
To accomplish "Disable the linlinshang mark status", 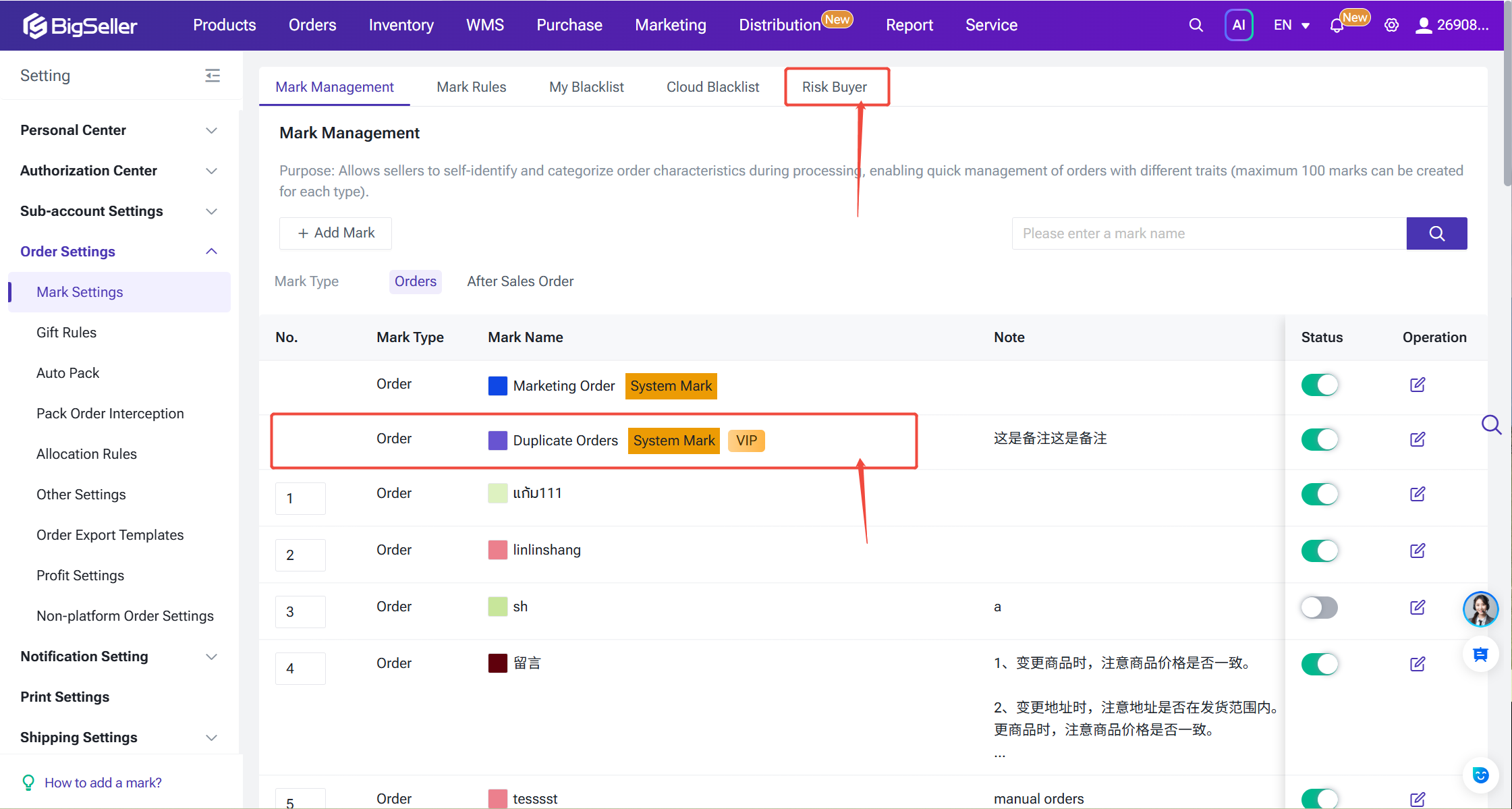I will point(1320,551).
